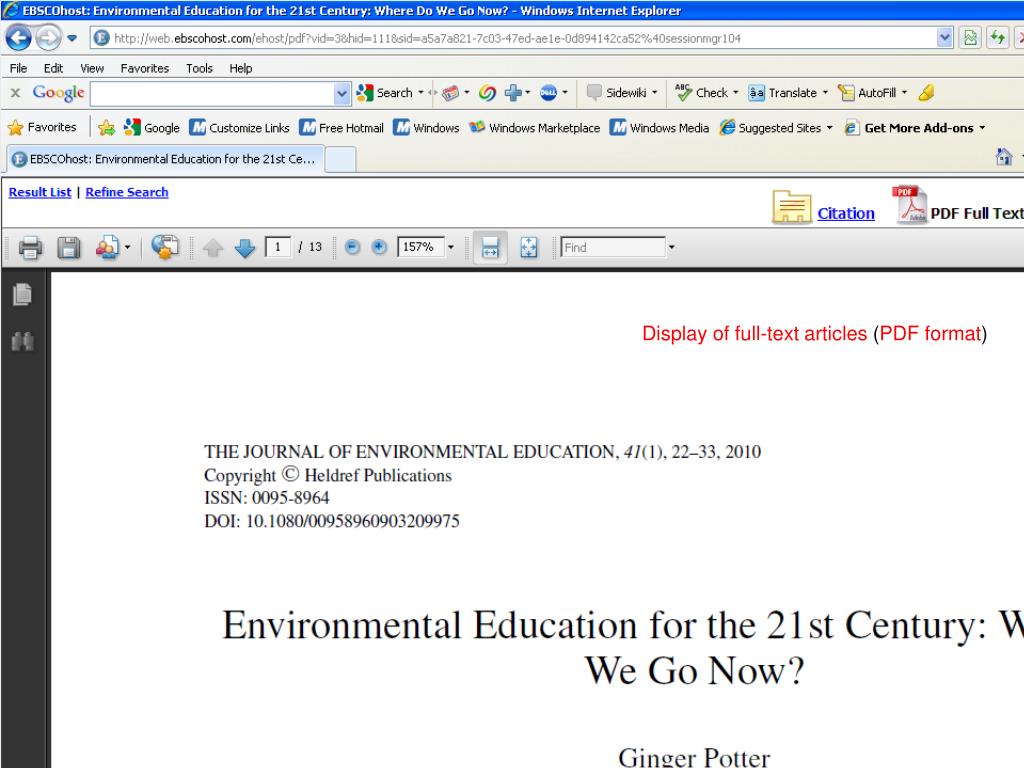This screenshot has width=1024, height=768.
Task: Expand the collaborate dropdown arrow
Action: tap(127, 247)
